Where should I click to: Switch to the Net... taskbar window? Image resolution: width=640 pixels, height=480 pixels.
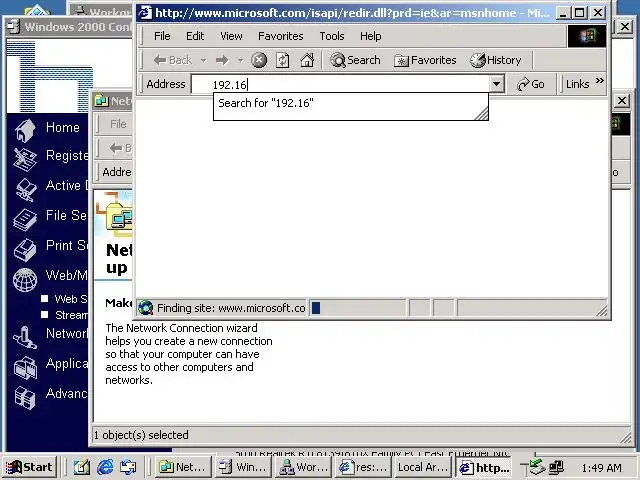click(182, 467)
